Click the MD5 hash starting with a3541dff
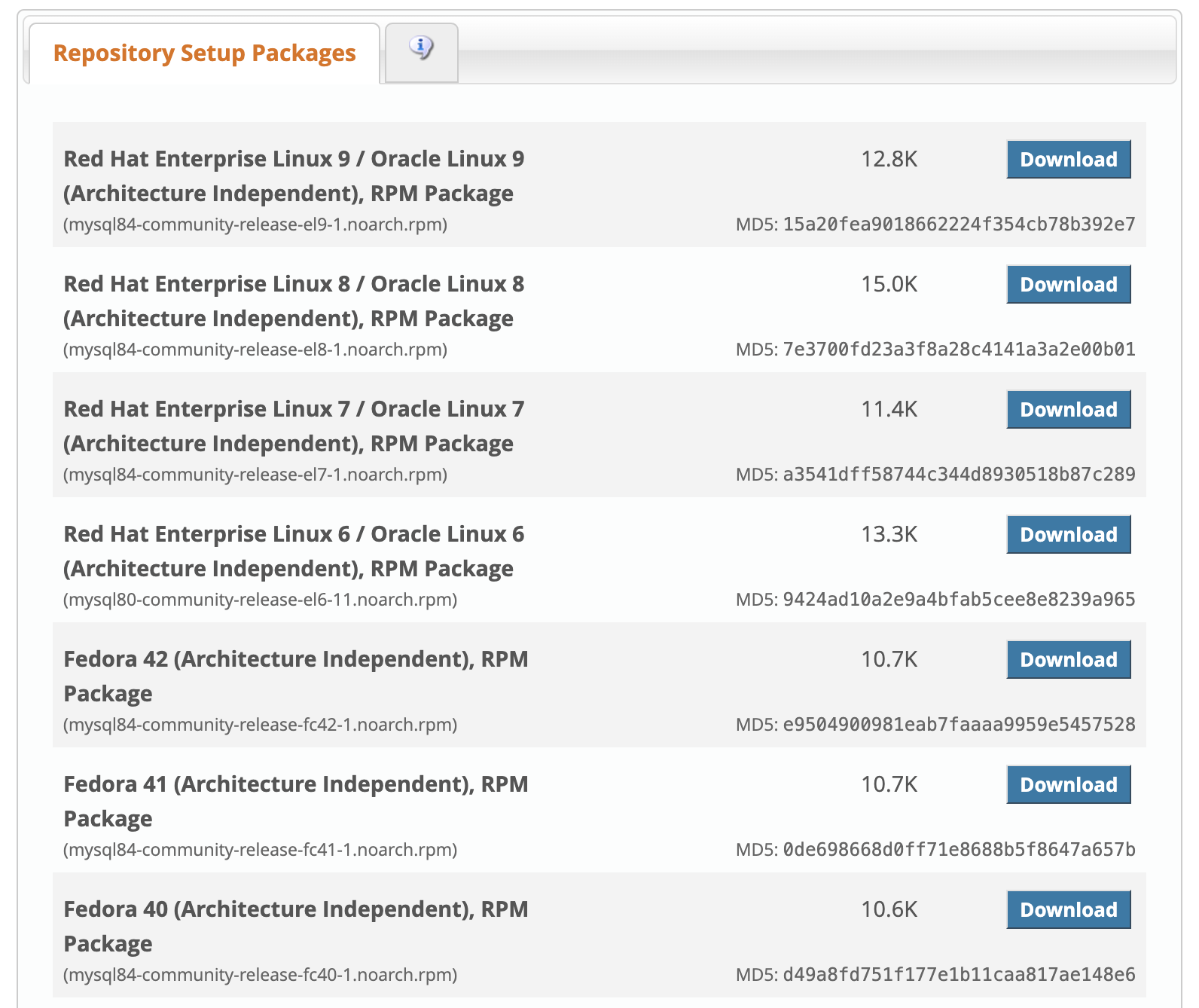 (x=958, y=475)
